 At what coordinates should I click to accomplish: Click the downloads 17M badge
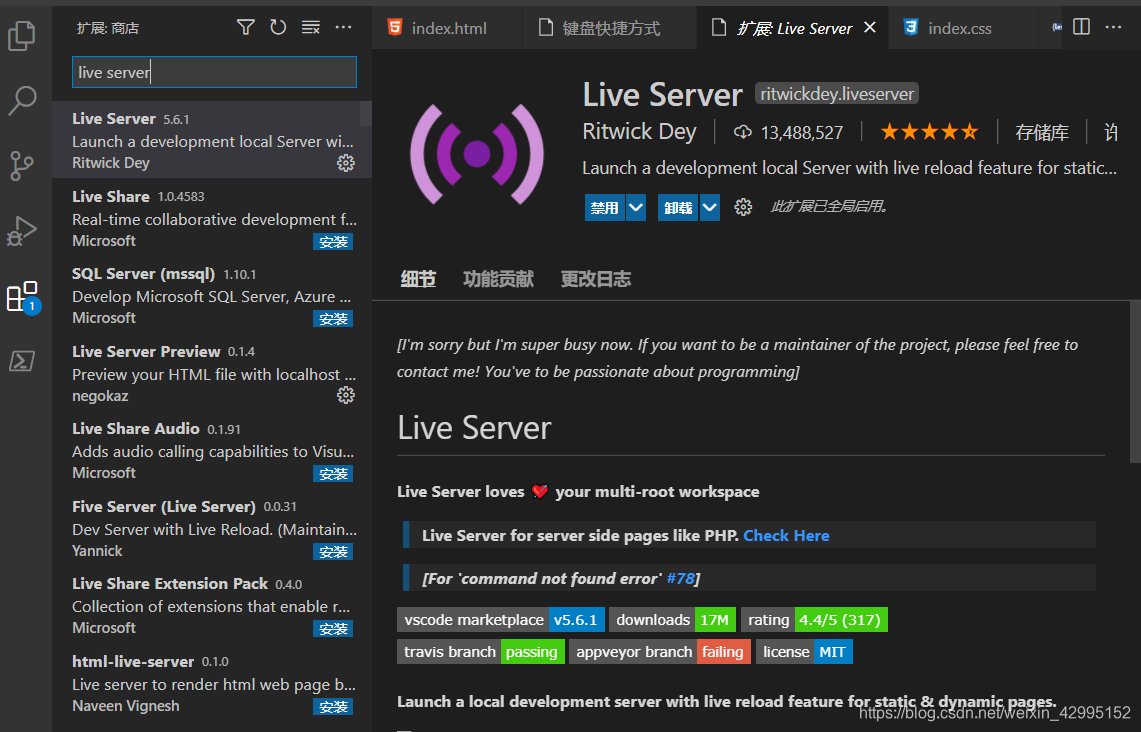(x=672, y=620)
